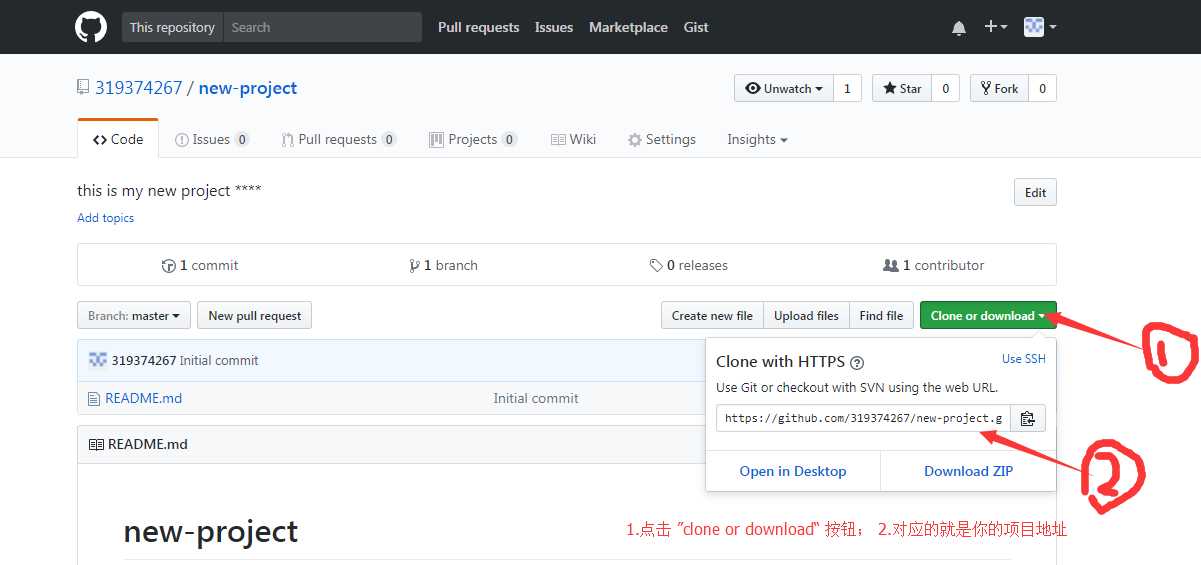This screenshot has width=1201, height=565.
Task: Click the GitHub Octocat logo
Action: [91, 27]
